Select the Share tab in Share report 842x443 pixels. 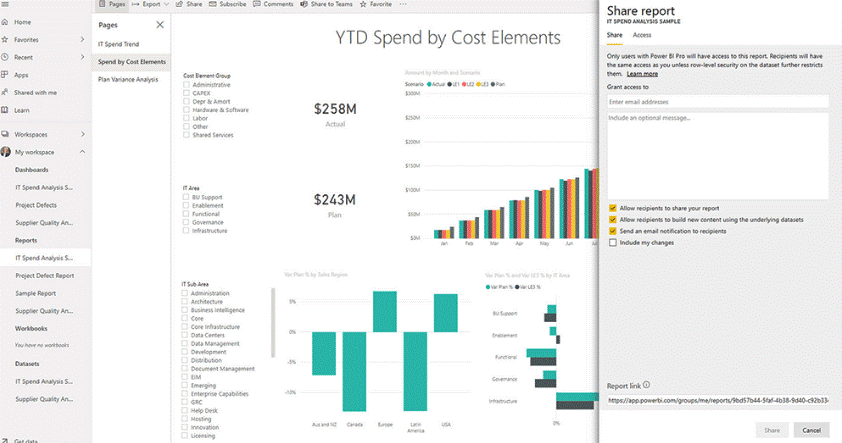click(614, 35)
